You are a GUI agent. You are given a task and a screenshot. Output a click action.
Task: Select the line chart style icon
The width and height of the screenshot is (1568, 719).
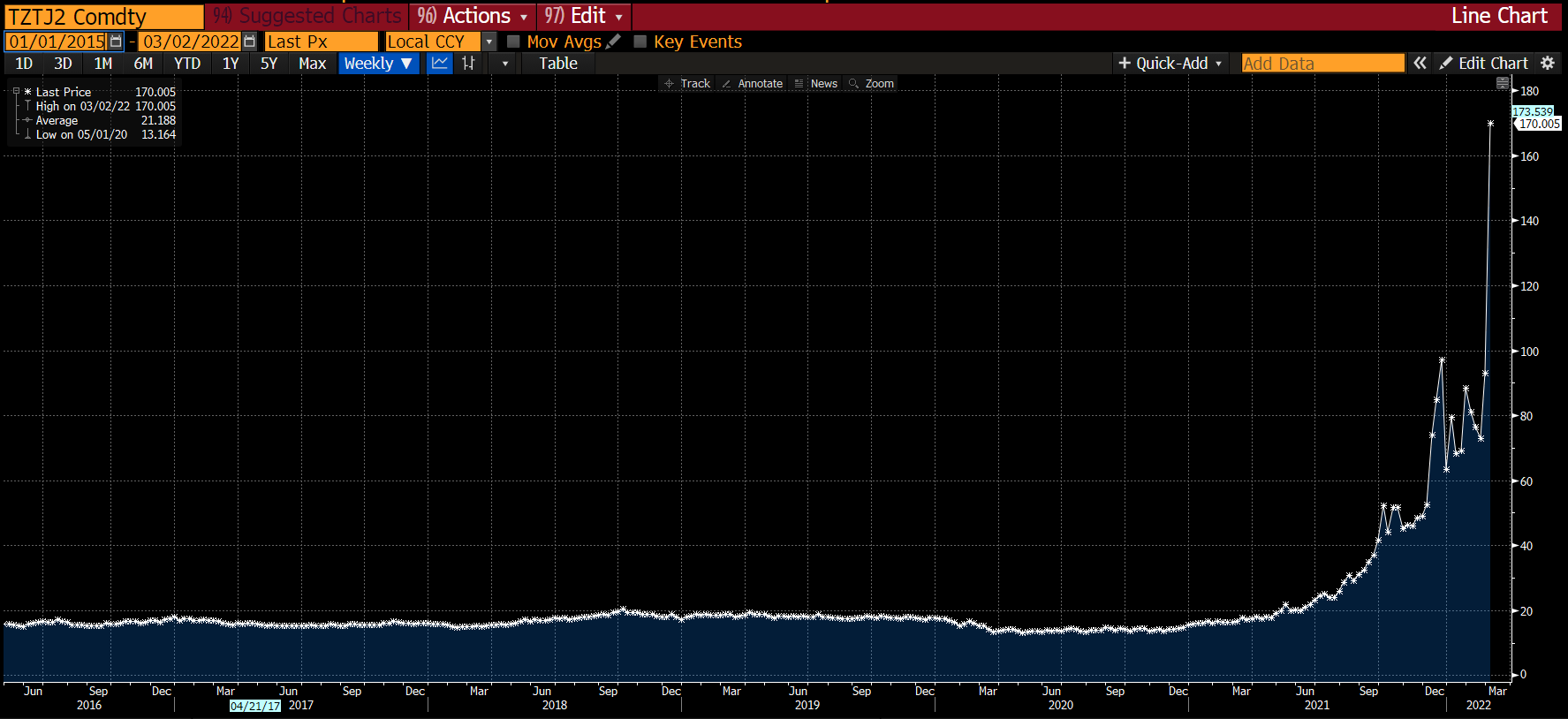pos(439,64)
